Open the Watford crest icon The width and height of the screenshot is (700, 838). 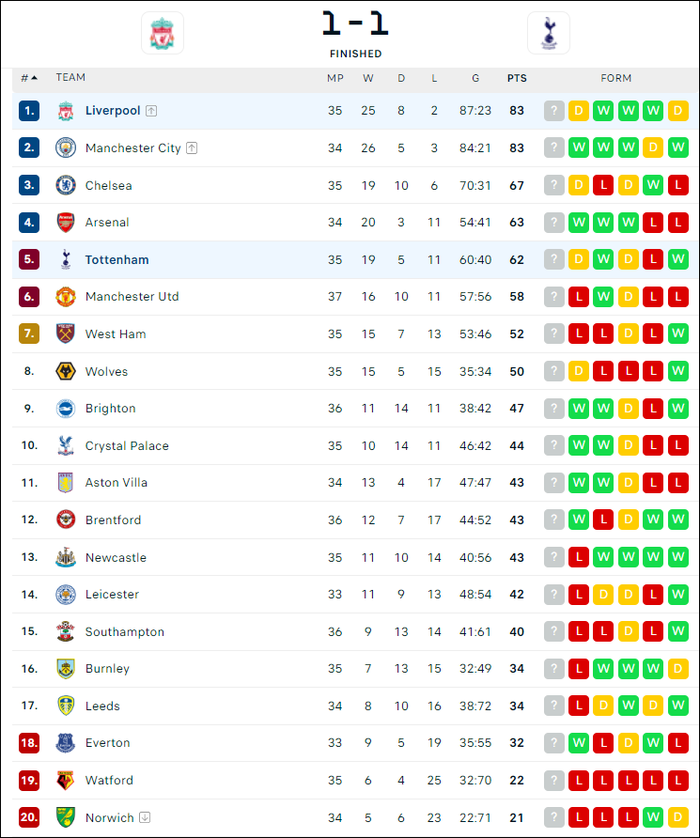pos(66,780)
